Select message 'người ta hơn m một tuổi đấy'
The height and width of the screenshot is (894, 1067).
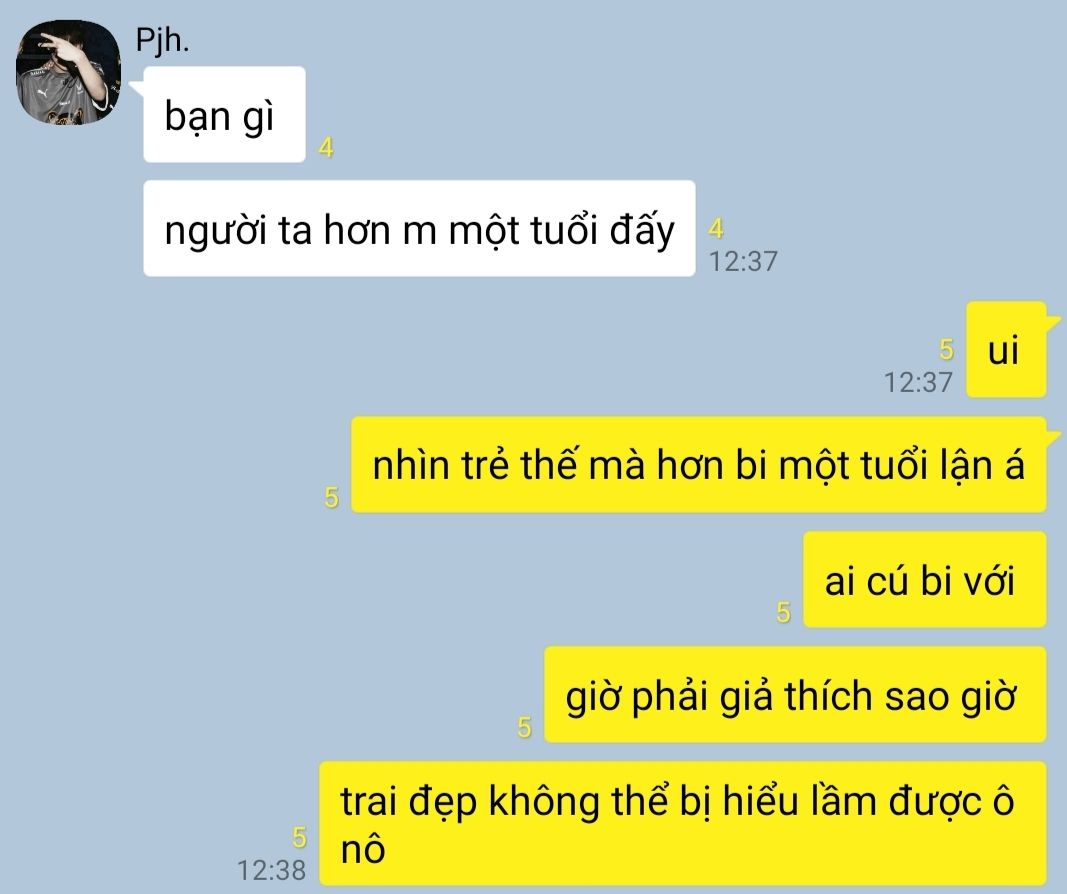pos(419,229)
